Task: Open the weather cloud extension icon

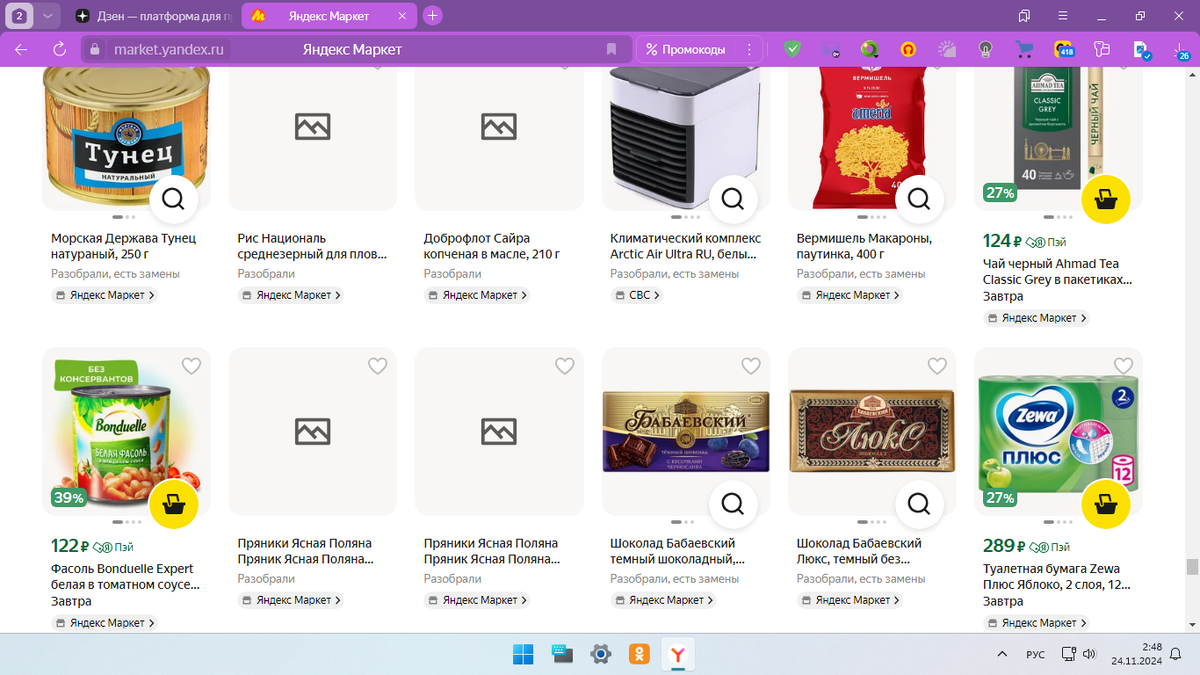Action: (947, 49)
